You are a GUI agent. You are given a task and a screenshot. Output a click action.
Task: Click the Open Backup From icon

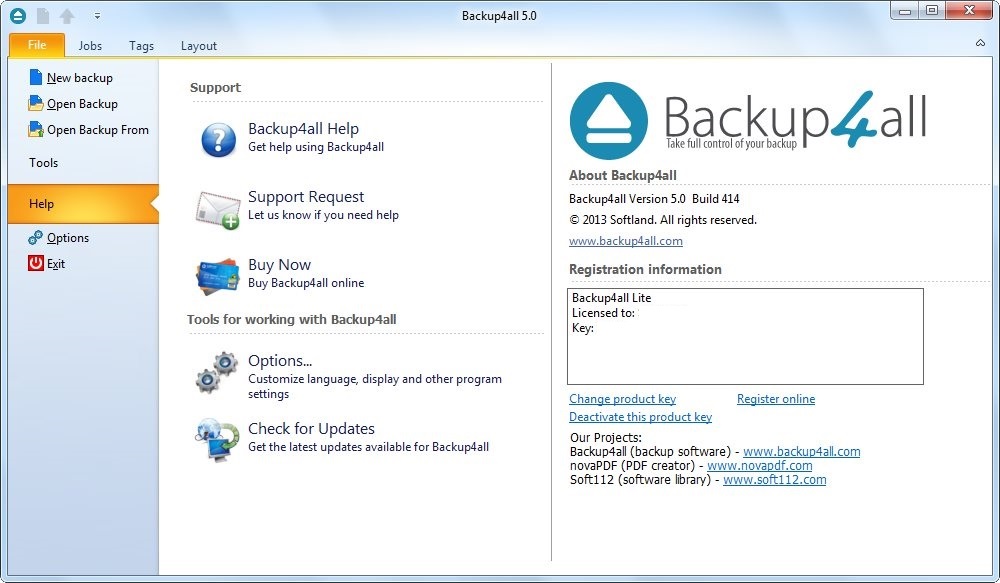[36, 129]
